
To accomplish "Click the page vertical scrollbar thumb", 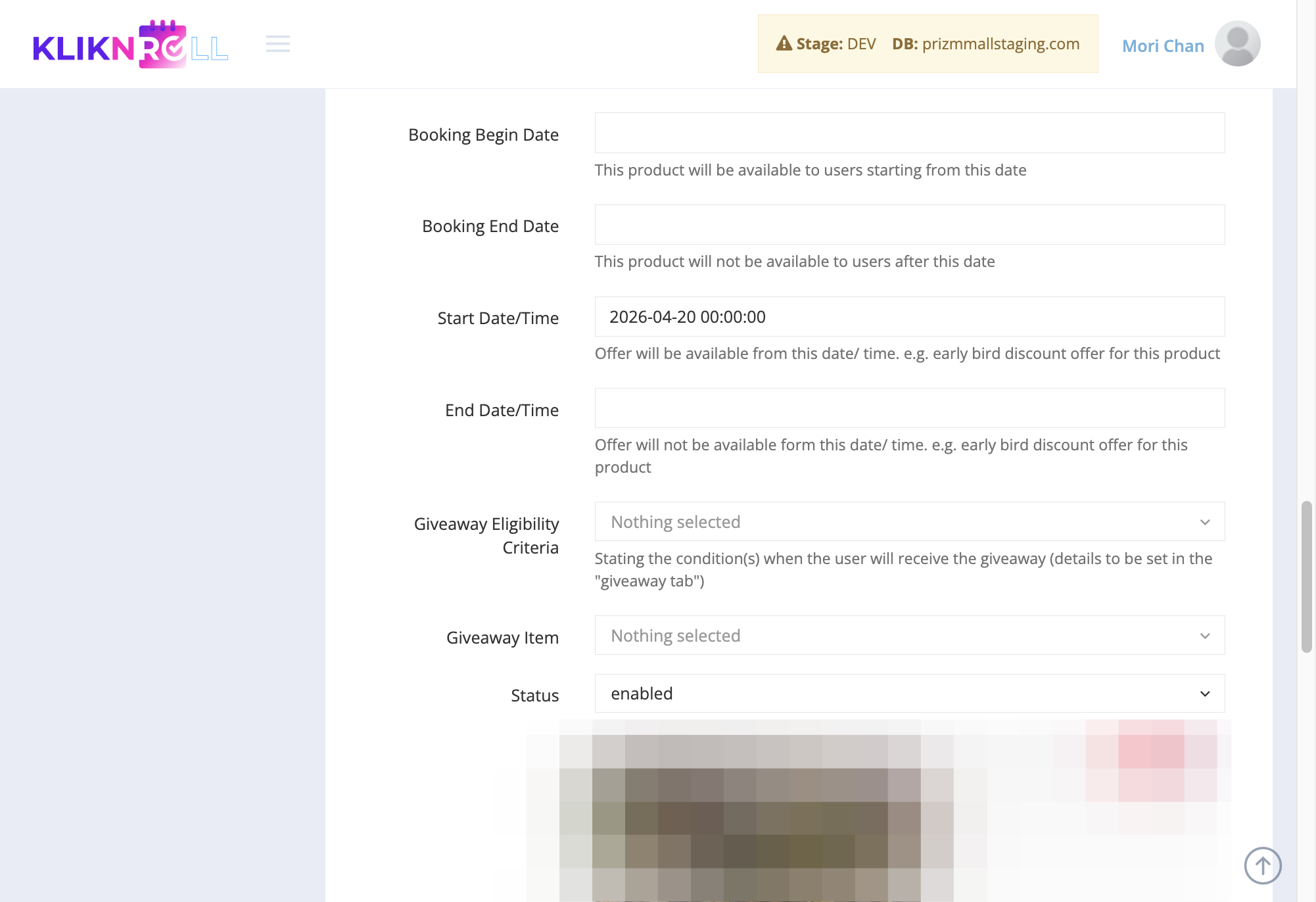I will pos(1306,577).
